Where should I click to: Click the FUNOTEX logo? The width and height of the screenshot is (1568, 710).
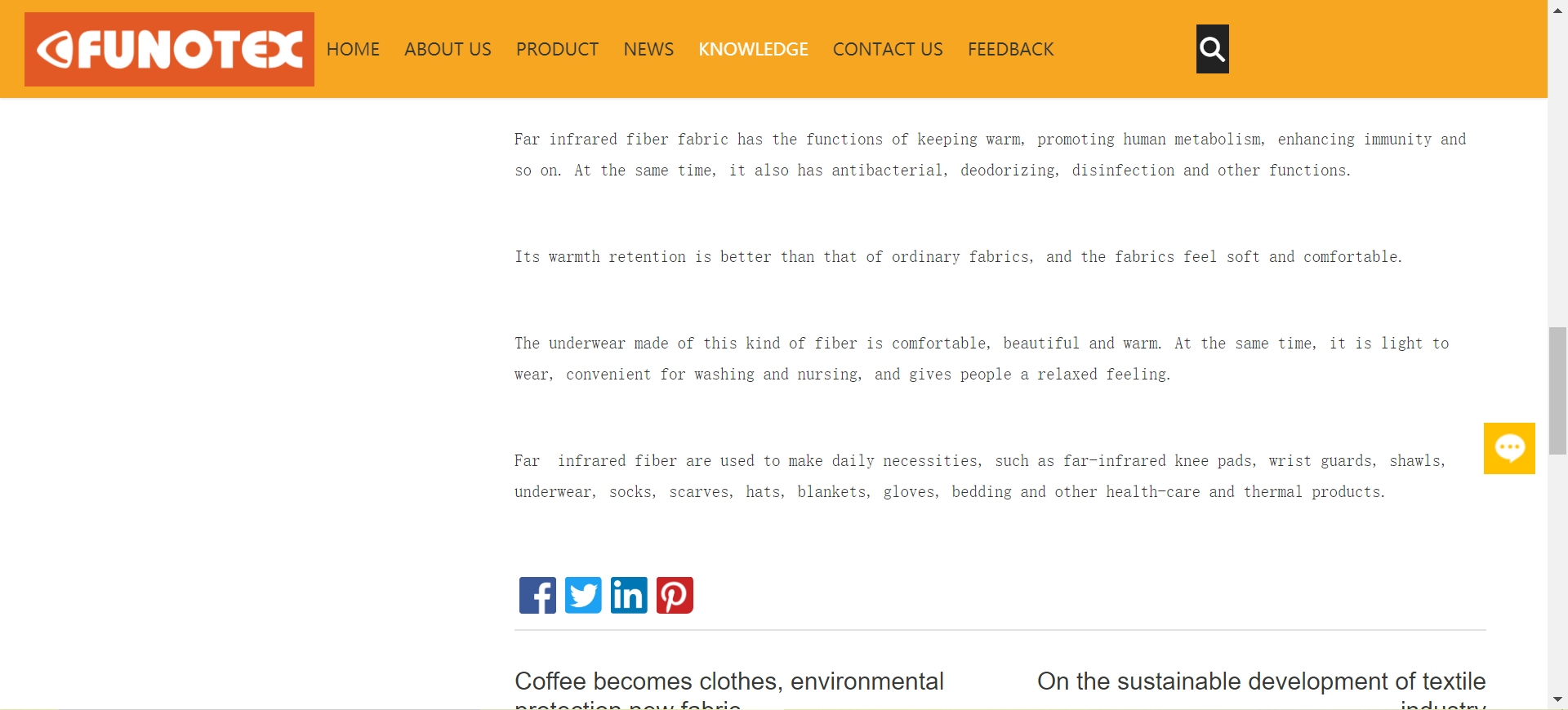169,49
